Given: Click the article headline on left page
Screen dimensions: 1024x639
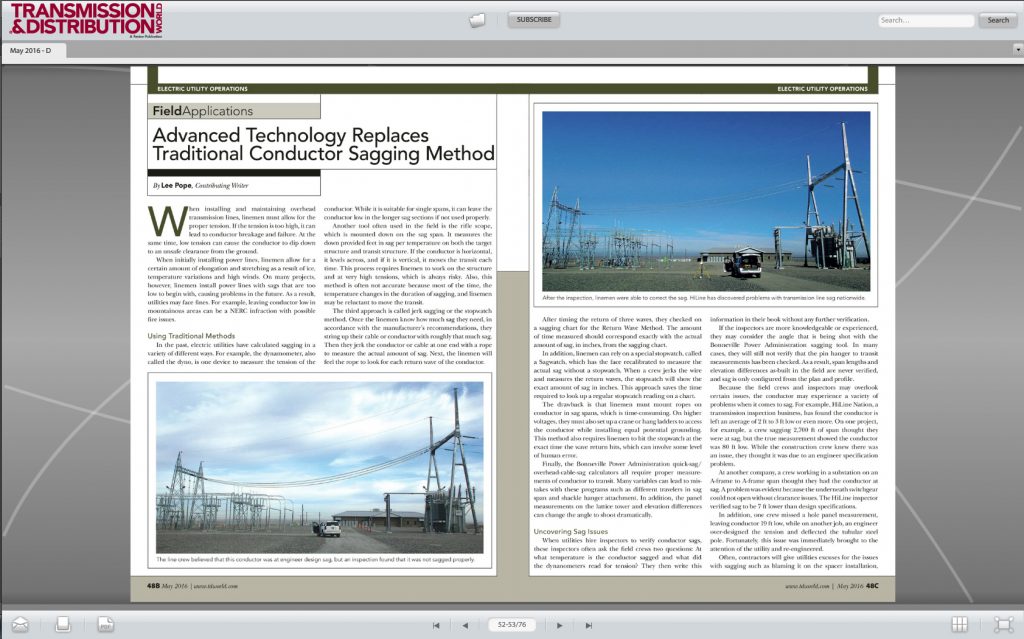Looking at the screenshot, I should click(x=323, y=144).
